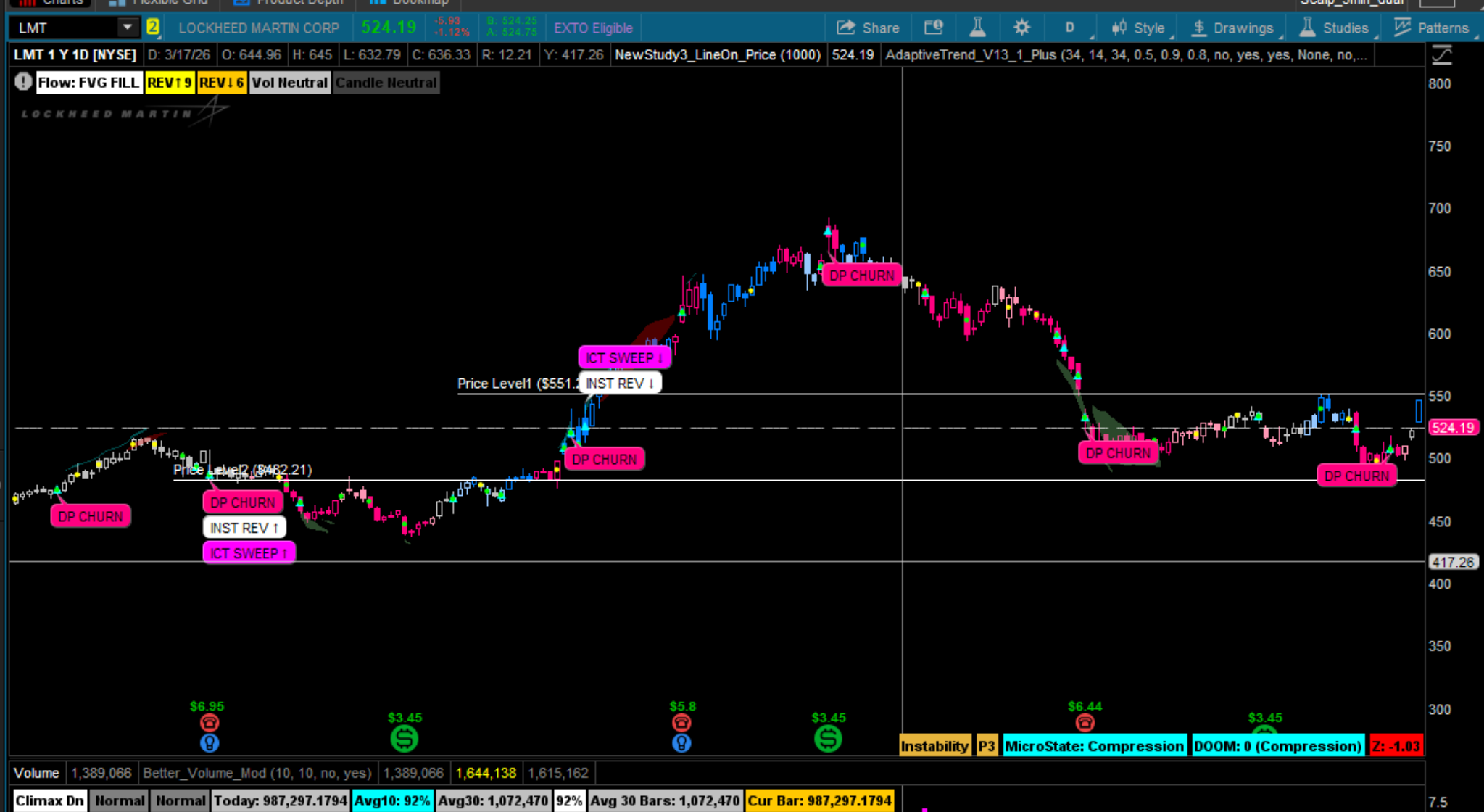
Task: Click the Price Level2 line label
Action: pyautogui.click(x=243, y=470)
